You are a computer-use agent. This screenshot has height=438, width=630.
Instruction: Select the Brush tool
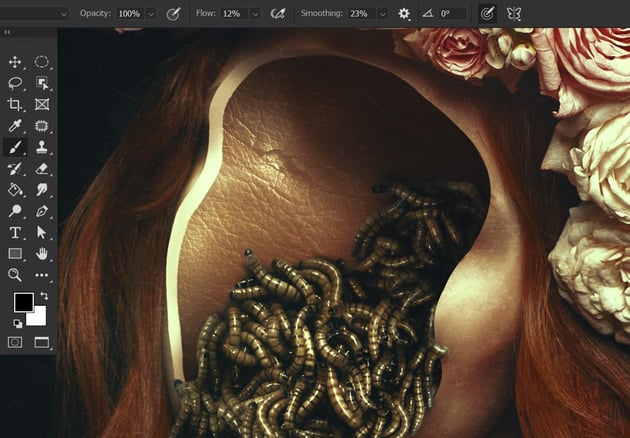tap(15, 147)
